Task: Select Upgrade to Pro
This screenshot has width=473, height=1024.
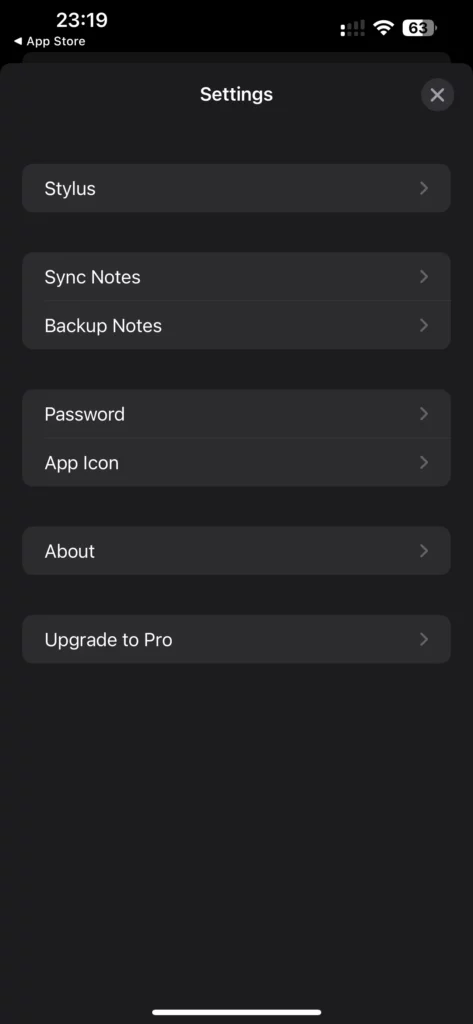Action: coord(236,639)
